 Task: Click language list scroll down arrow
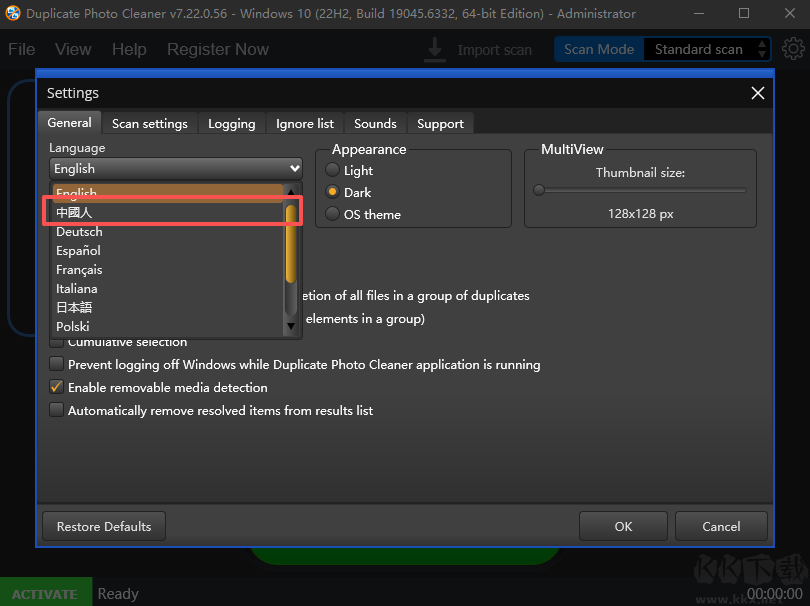[x=291, y=326]
